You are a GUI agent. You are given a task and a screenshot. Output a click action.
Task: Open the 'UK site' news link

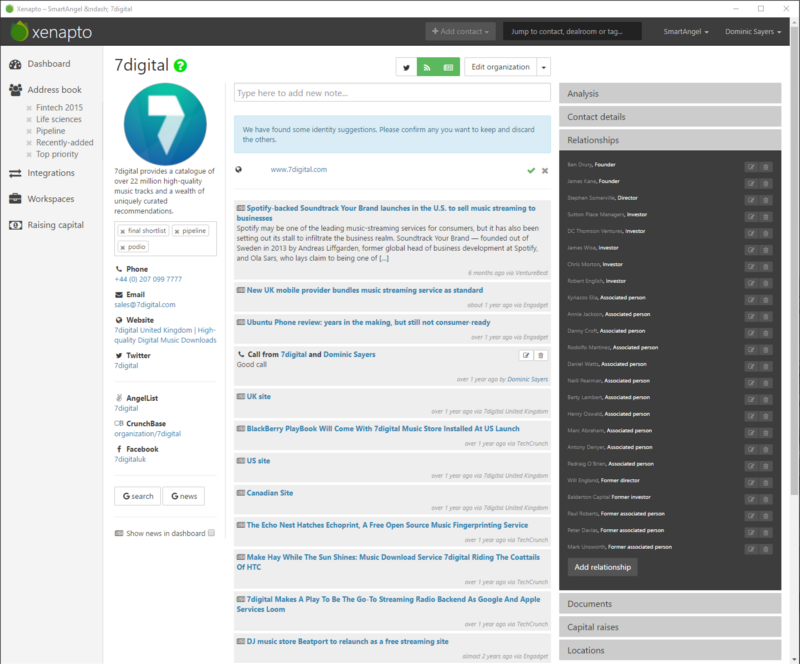pyautogui.click(x=259, y=397)
